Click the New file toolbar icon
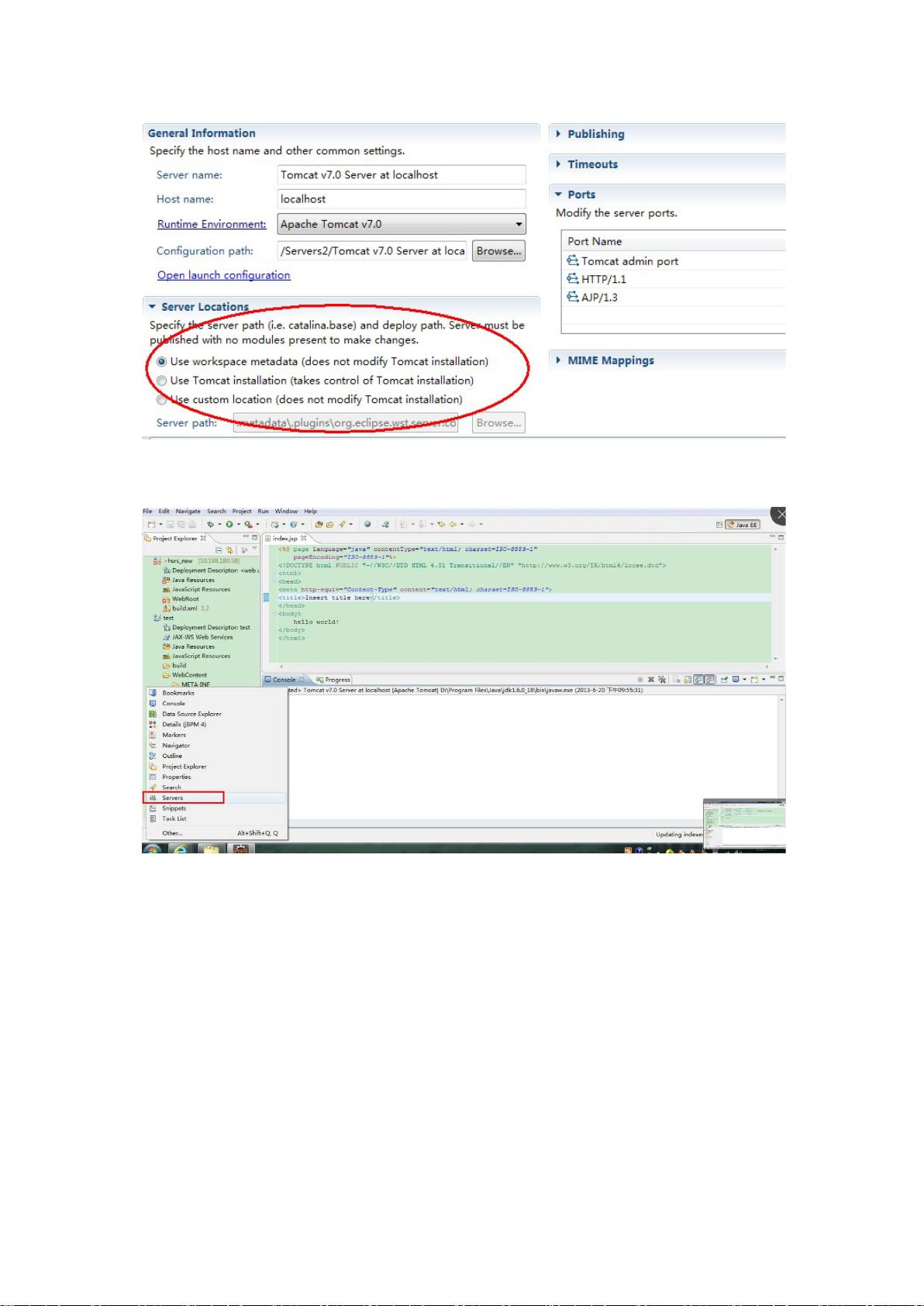The image size is (924, 1306). click(x=152, y=525)
